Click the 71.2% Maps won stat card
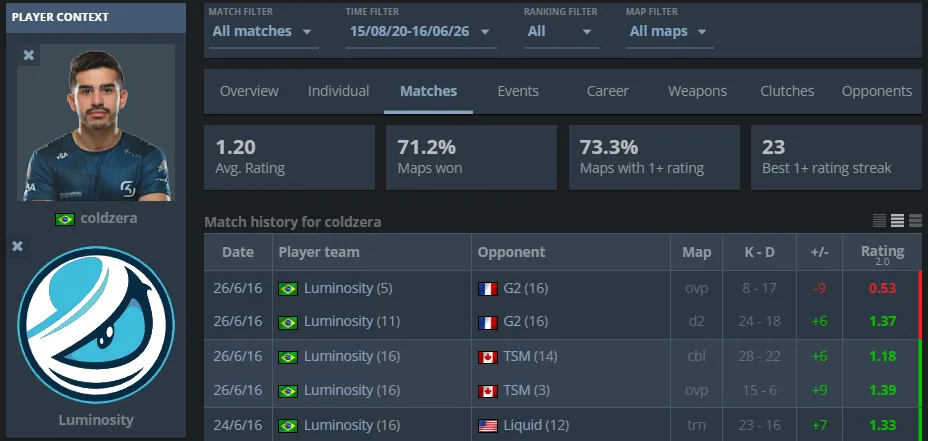Screen dimensions: 928x441 (471, 157)
